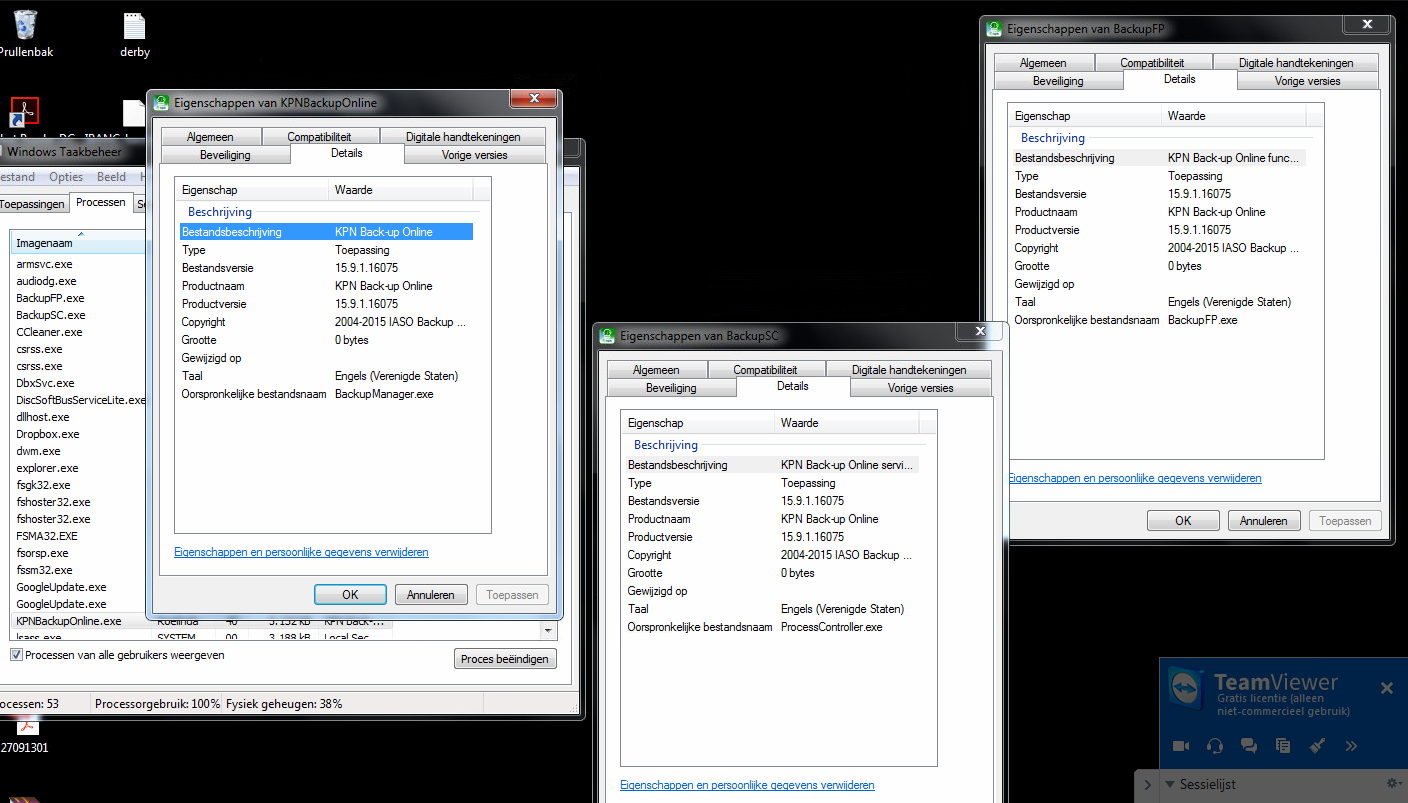1408x803 pixels.
Task: Select BackupFP.exe process in Taakbeheer
Action: coord(50,298)
